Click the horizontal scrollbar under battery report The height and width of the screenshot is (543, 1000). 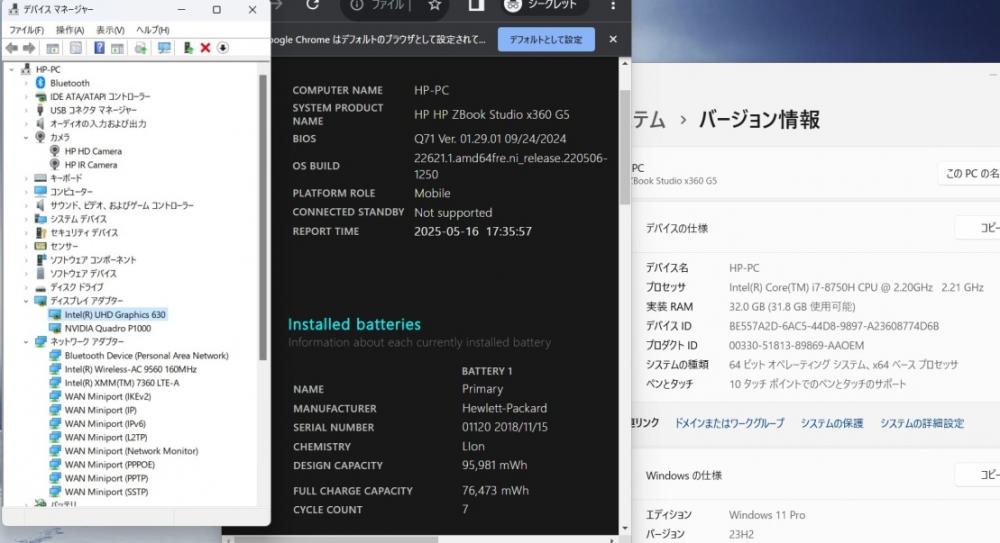(x=336, y=540)
